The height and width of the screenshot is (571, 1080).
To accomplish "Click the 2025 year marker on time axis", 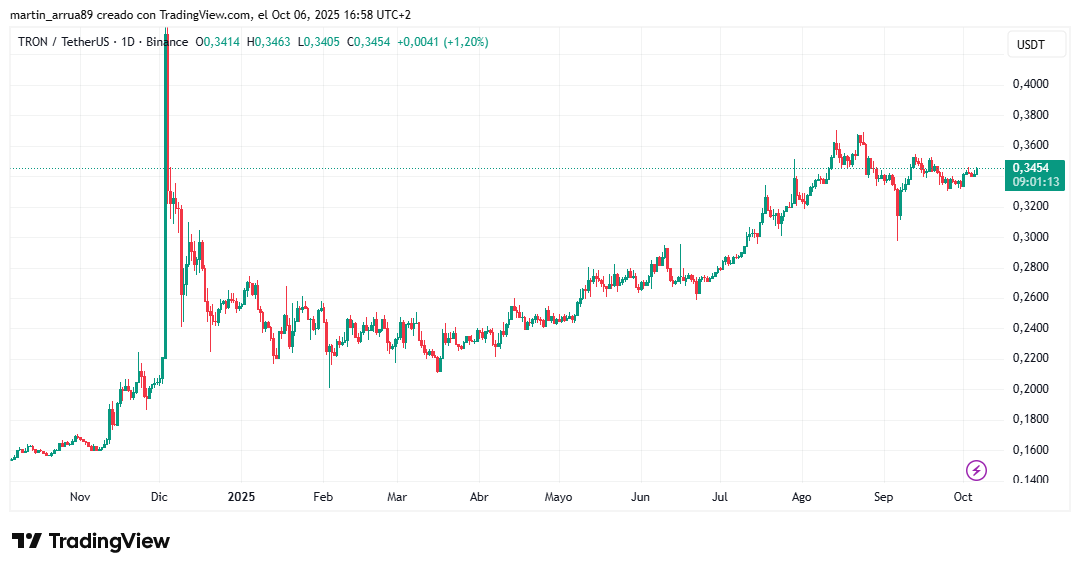I will [242, 496].
